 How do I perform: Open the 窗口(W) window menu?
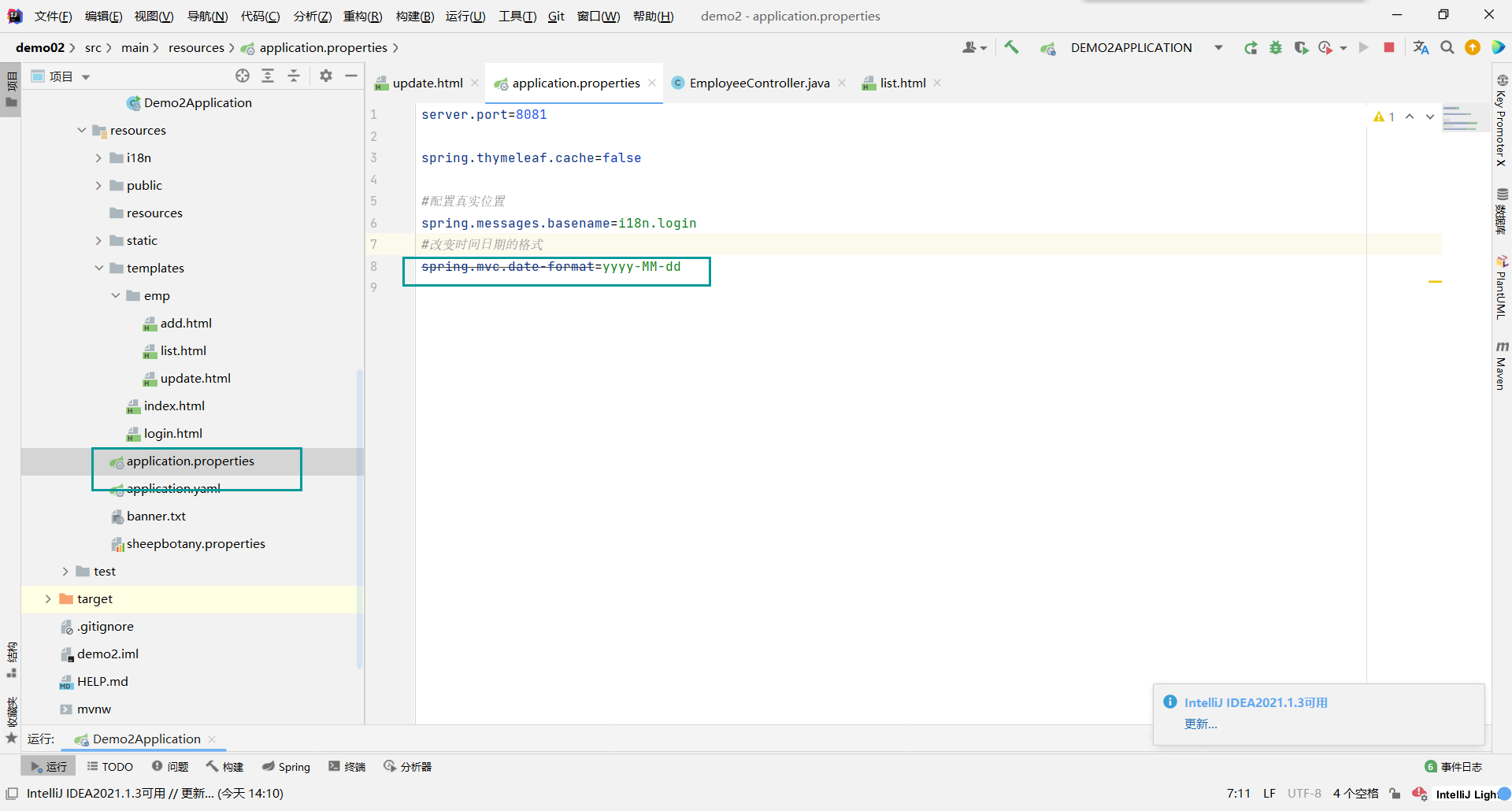coord(598,16)
